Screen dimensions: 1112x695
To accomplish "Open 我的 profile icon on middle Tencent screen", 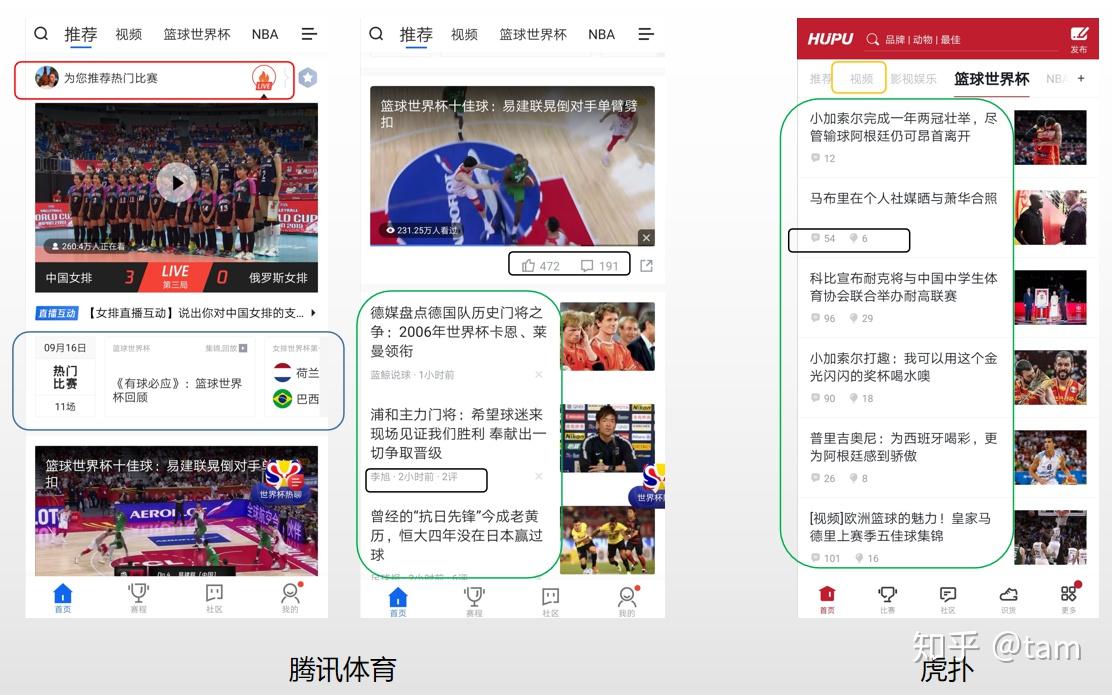I will tap(627, 601).
